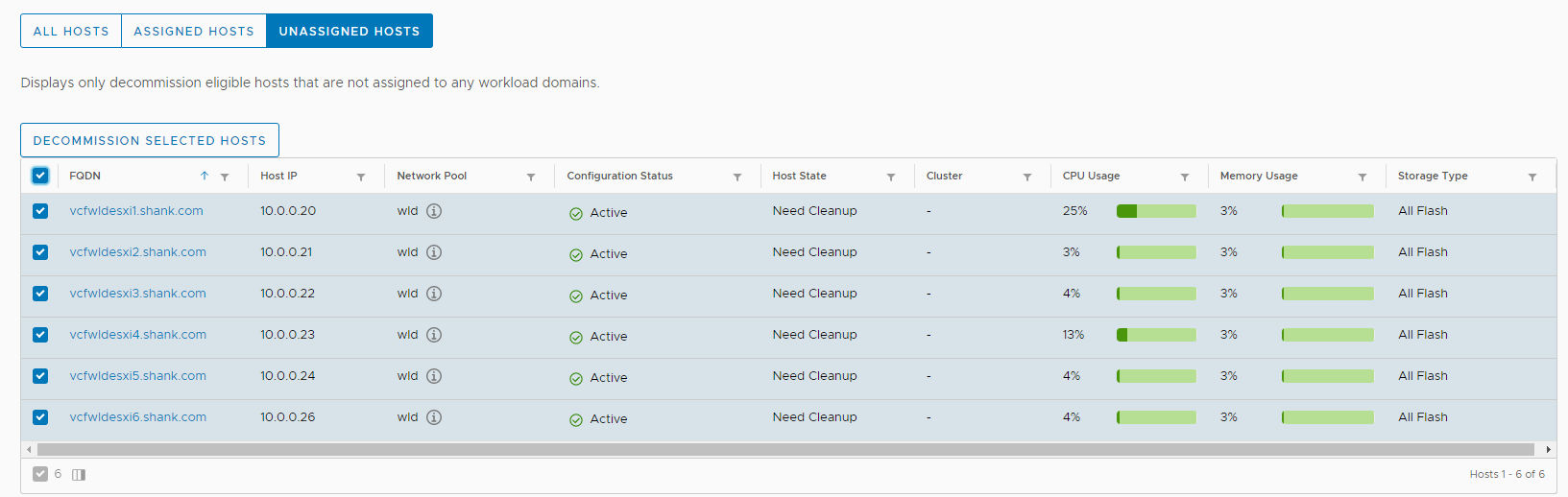Click Need Cleanup state for vcfwldesxi3 row
This screenshot has width=1568, height=497.
tap(814, 294)
